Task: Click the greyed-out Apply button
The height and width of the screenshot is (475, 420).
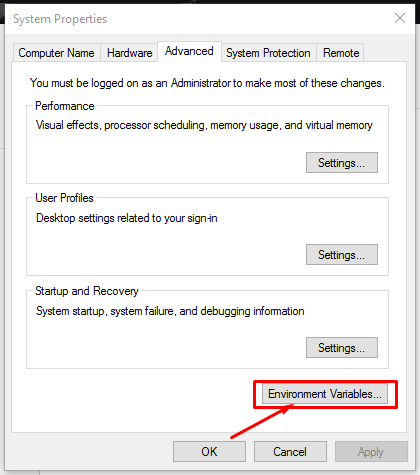Action: (371, 452)
